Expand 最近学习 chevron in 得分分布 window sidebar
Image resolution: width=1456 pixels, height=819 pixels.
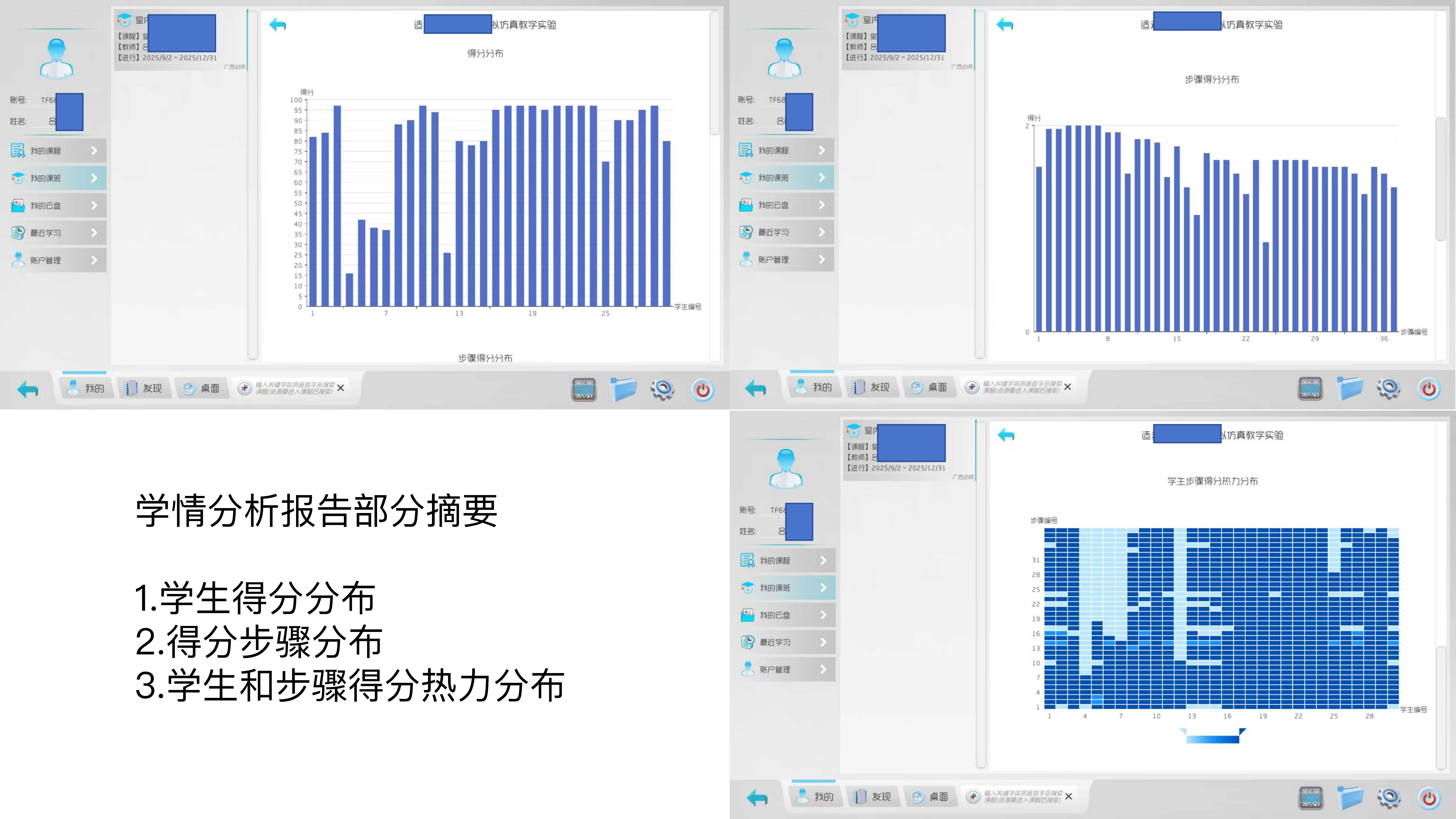click(x=94, y=232)
